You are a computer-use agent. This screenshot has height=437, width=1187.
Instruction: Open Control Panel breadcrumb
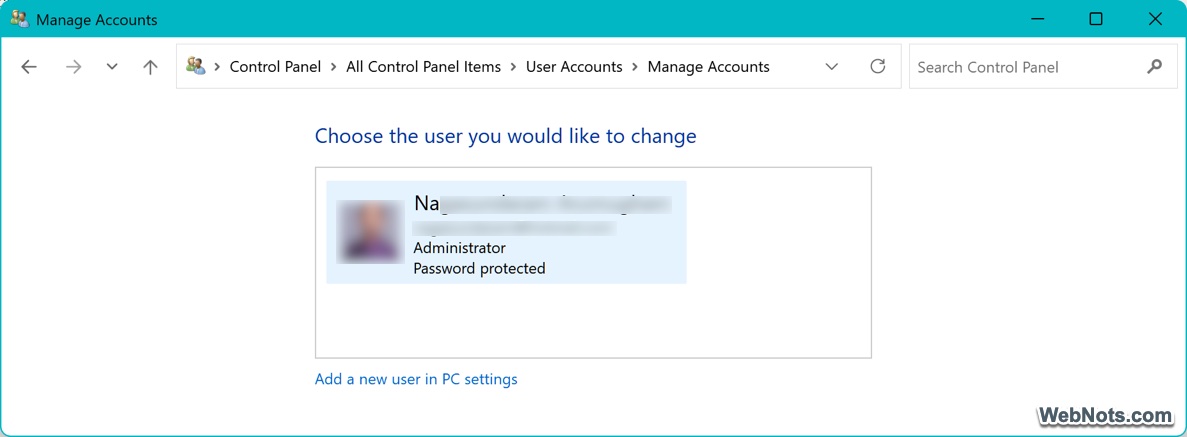pos(275,67)
